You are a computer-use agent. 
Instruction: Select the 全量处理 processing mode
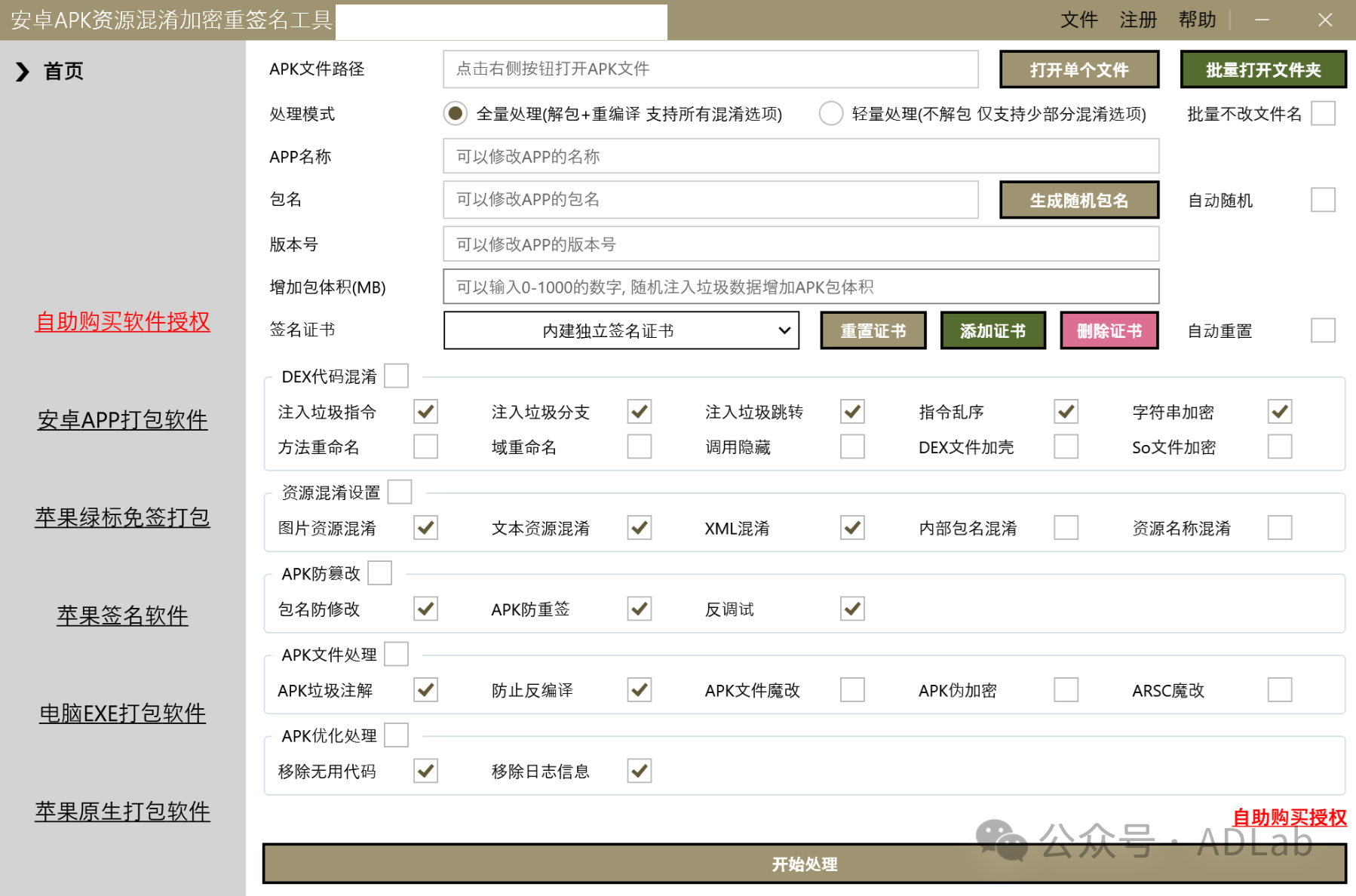click(x=455, y=113)
